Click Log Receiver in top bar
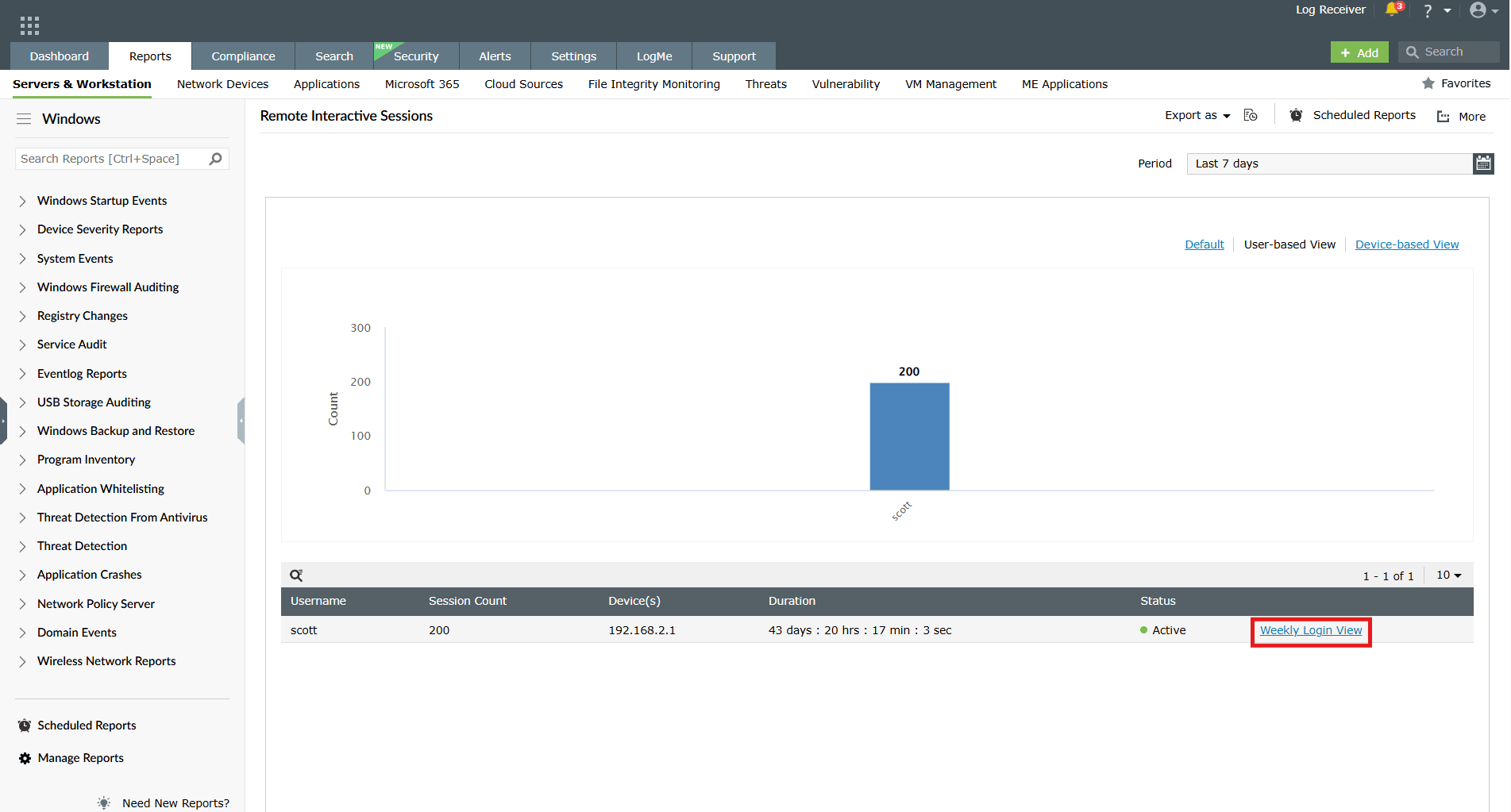Screen dimensions: 1511x812 point(1331,10)
